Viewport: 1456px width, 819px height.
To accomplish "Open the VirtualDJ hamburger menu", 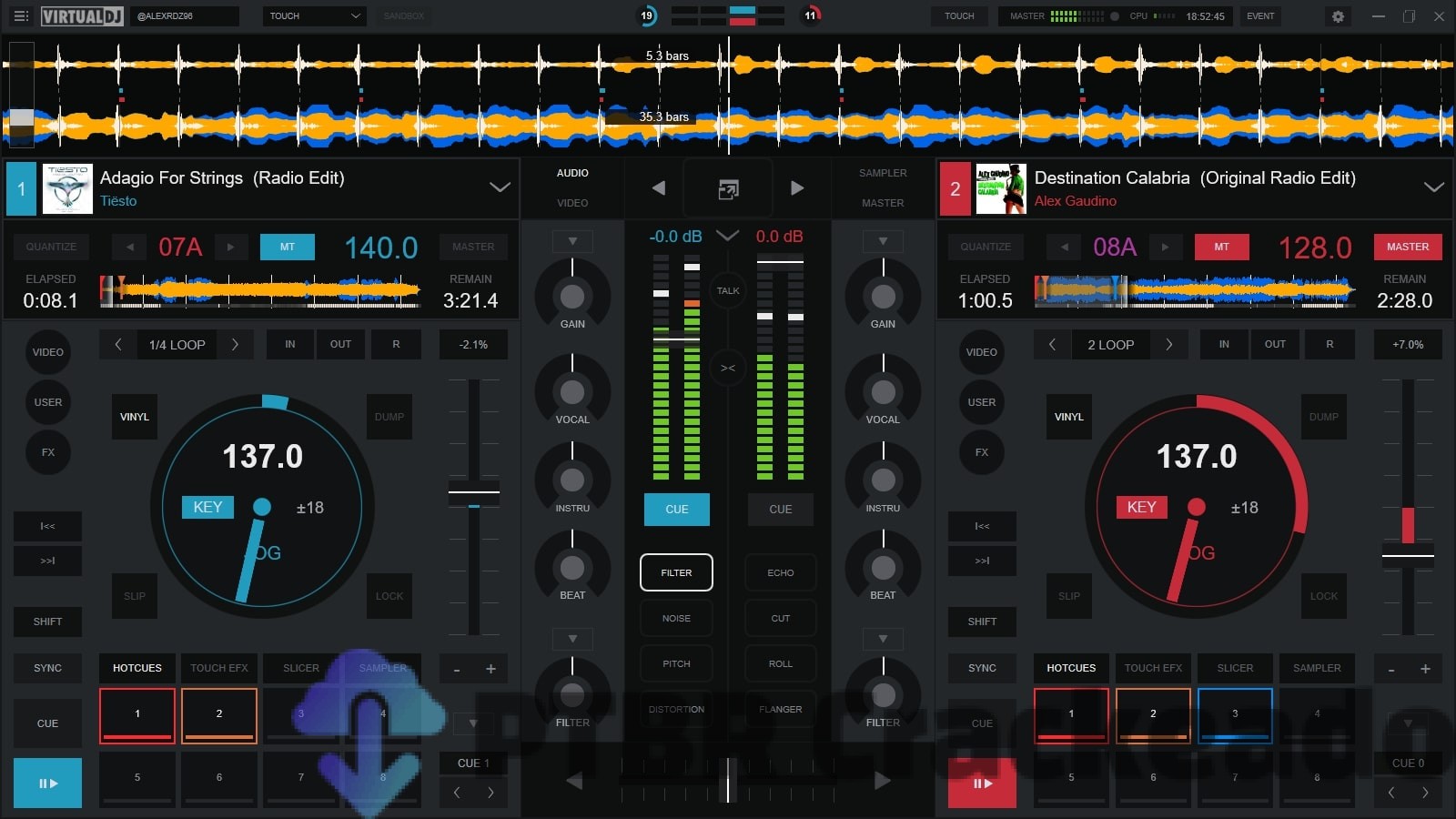I will point(21,15).
